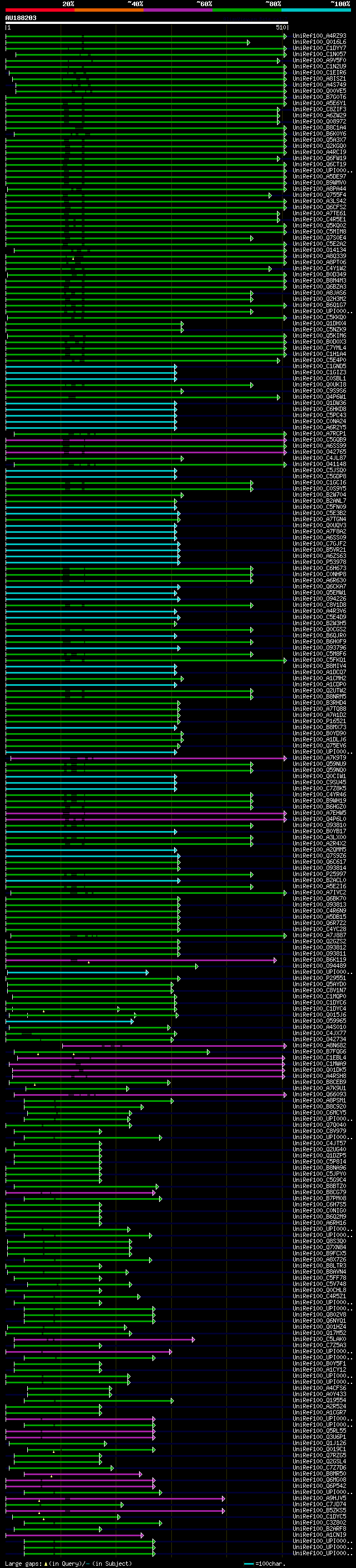Select the UniRef100_Q6BK70 label
Image resolution: width=356 pixels, height=1568 pixels.
click(x=319, y=899)
